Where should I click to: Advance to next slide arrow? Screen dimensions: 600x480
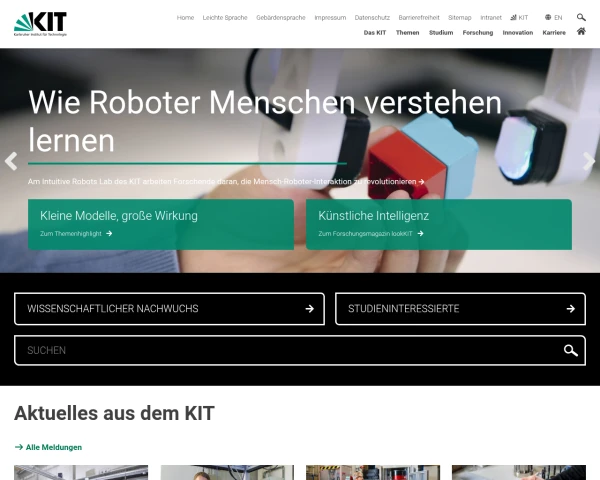(x=588, y=160)
